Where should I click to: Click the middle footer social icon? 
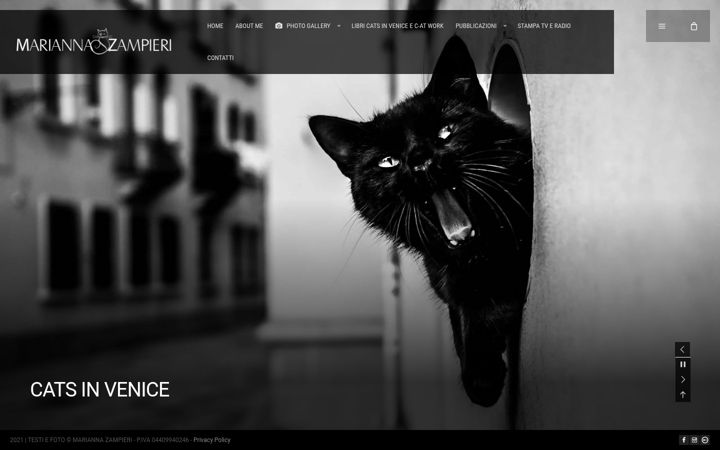pos(694,440)
